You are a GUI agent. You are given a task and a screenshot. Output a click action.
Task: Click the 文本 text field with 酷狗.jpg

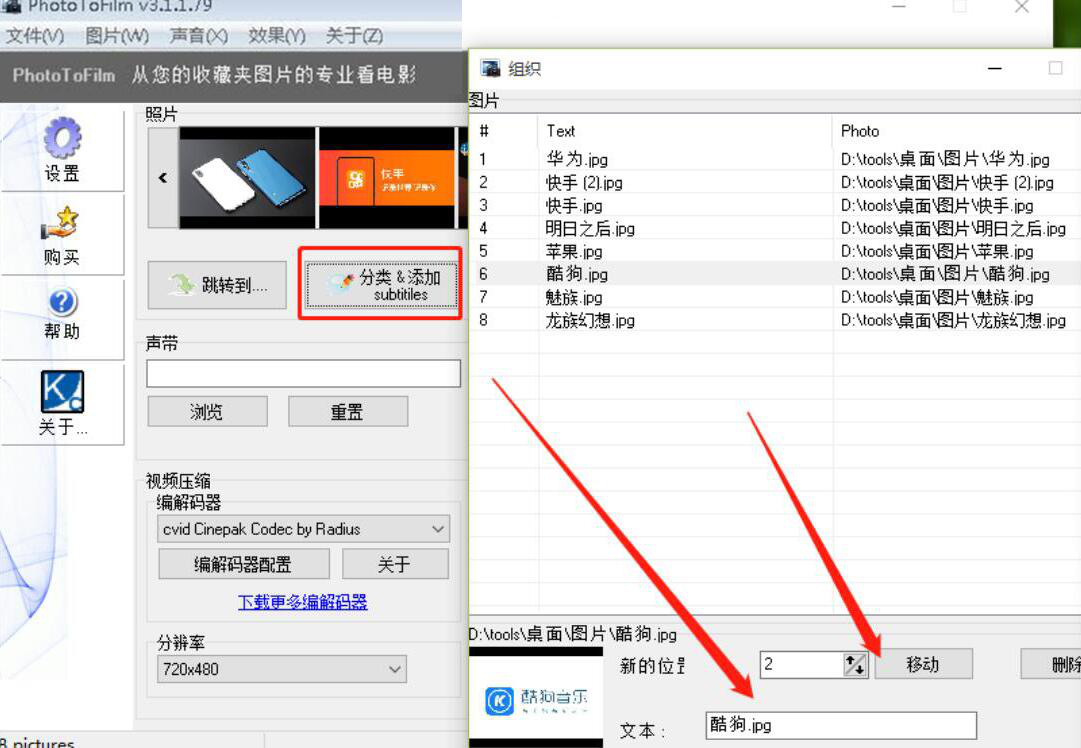841,725
